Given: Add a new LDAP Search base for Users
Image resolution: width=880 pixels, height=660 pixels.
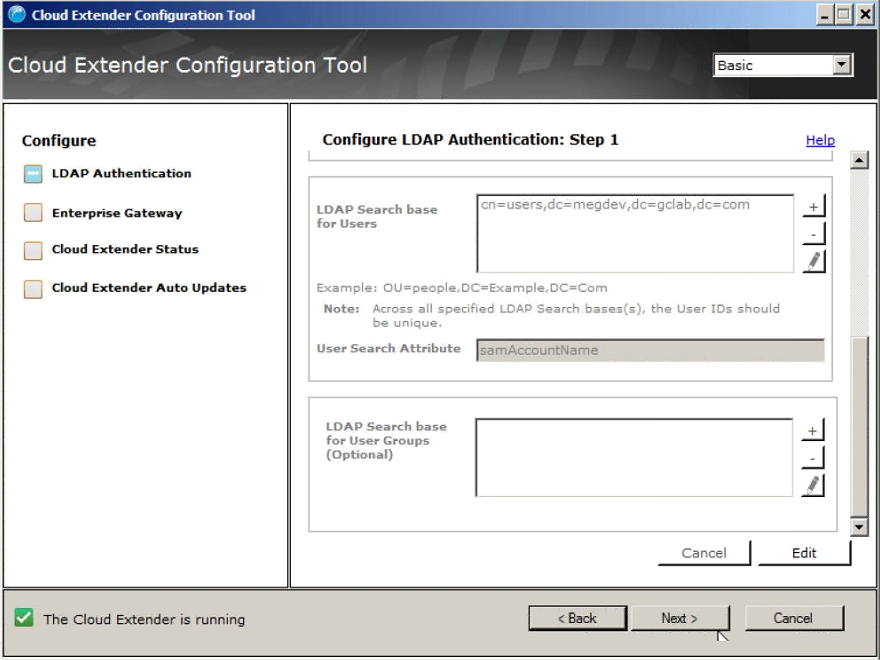Looking at the screenshot, I should tap(813, 204).
